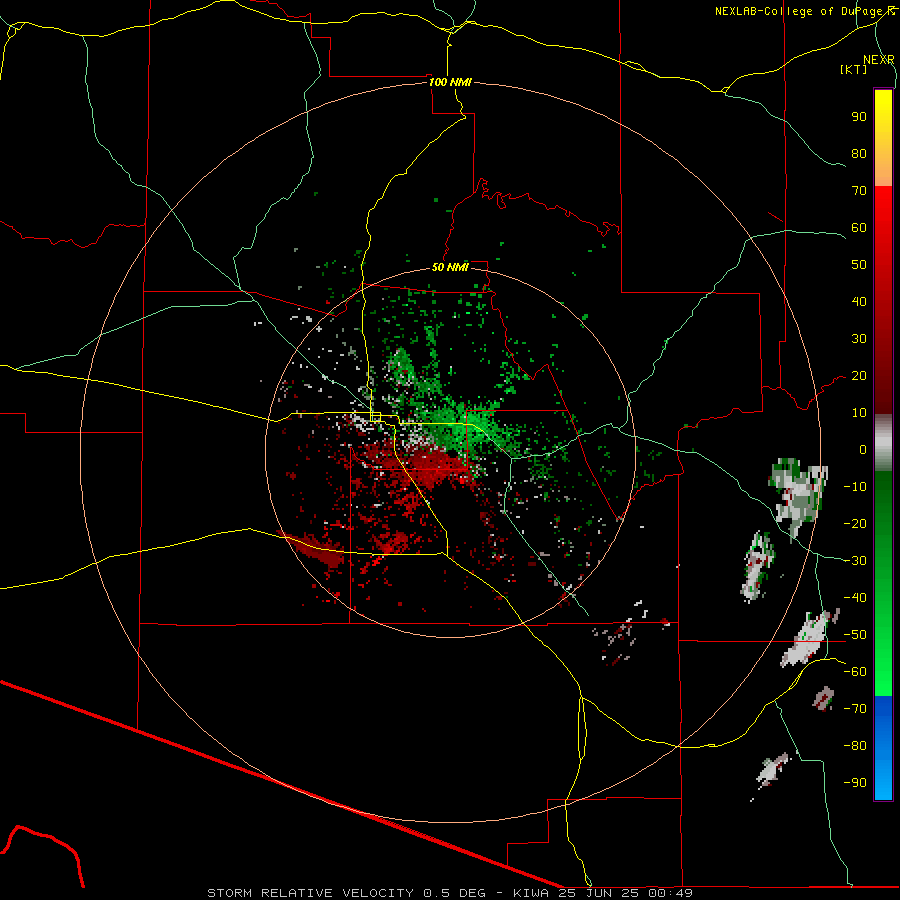
Task: Click the Storm Relative Velocity caption text
Action: (450, 893)
